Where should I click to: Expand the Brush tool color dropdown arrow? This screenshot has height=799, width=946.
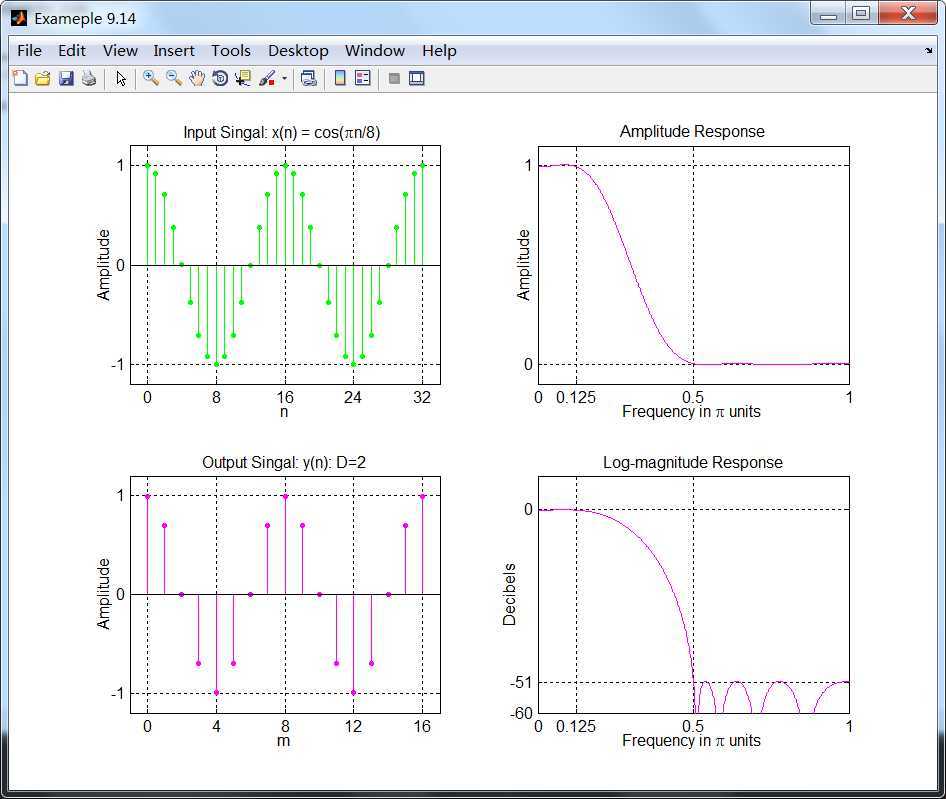284,78
